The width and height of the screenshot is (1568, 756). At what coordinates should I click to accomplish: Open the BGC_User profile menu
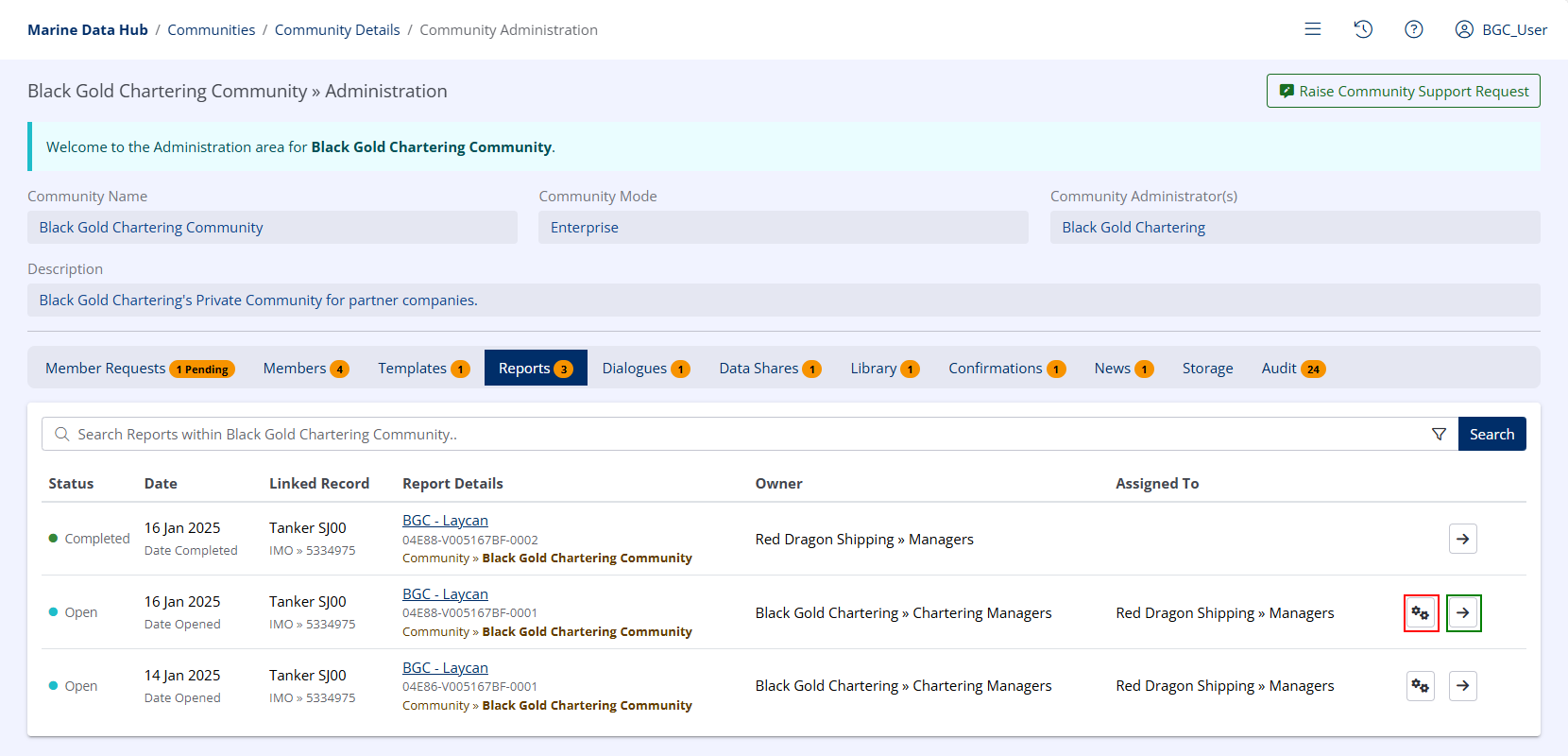[1501, 29]
